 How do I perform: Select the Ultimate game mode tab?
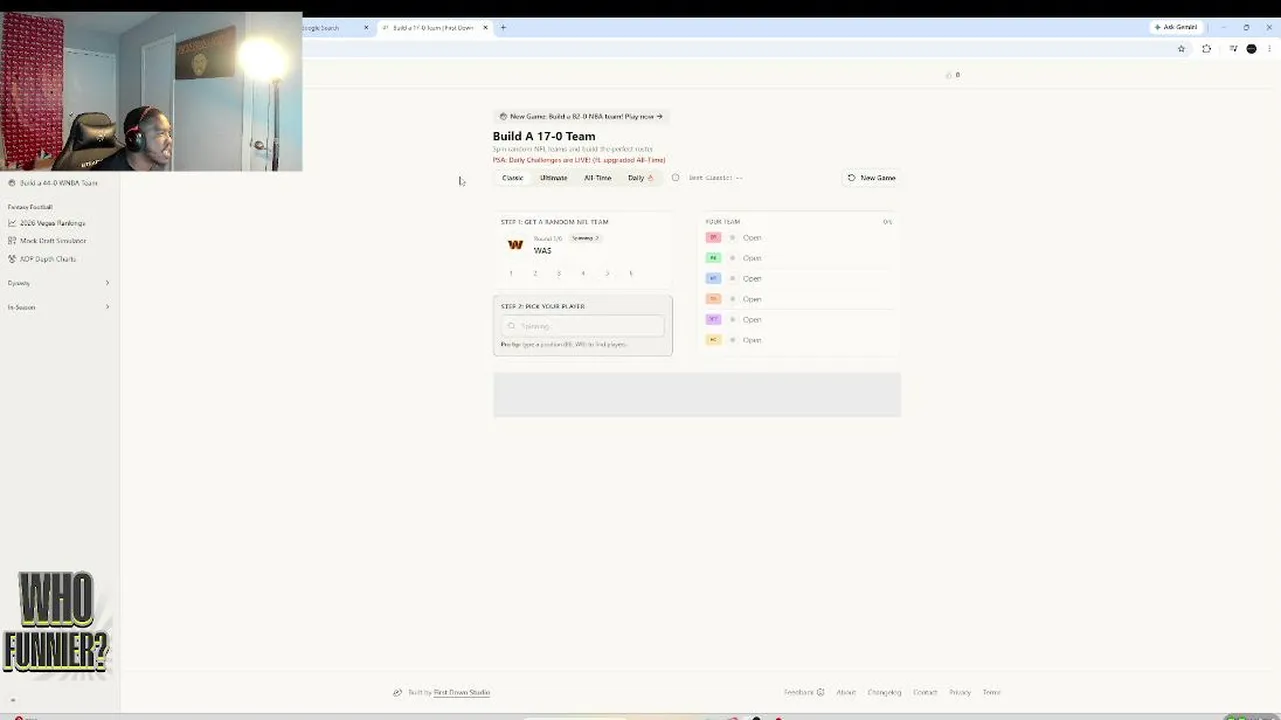tap(553, 178)
